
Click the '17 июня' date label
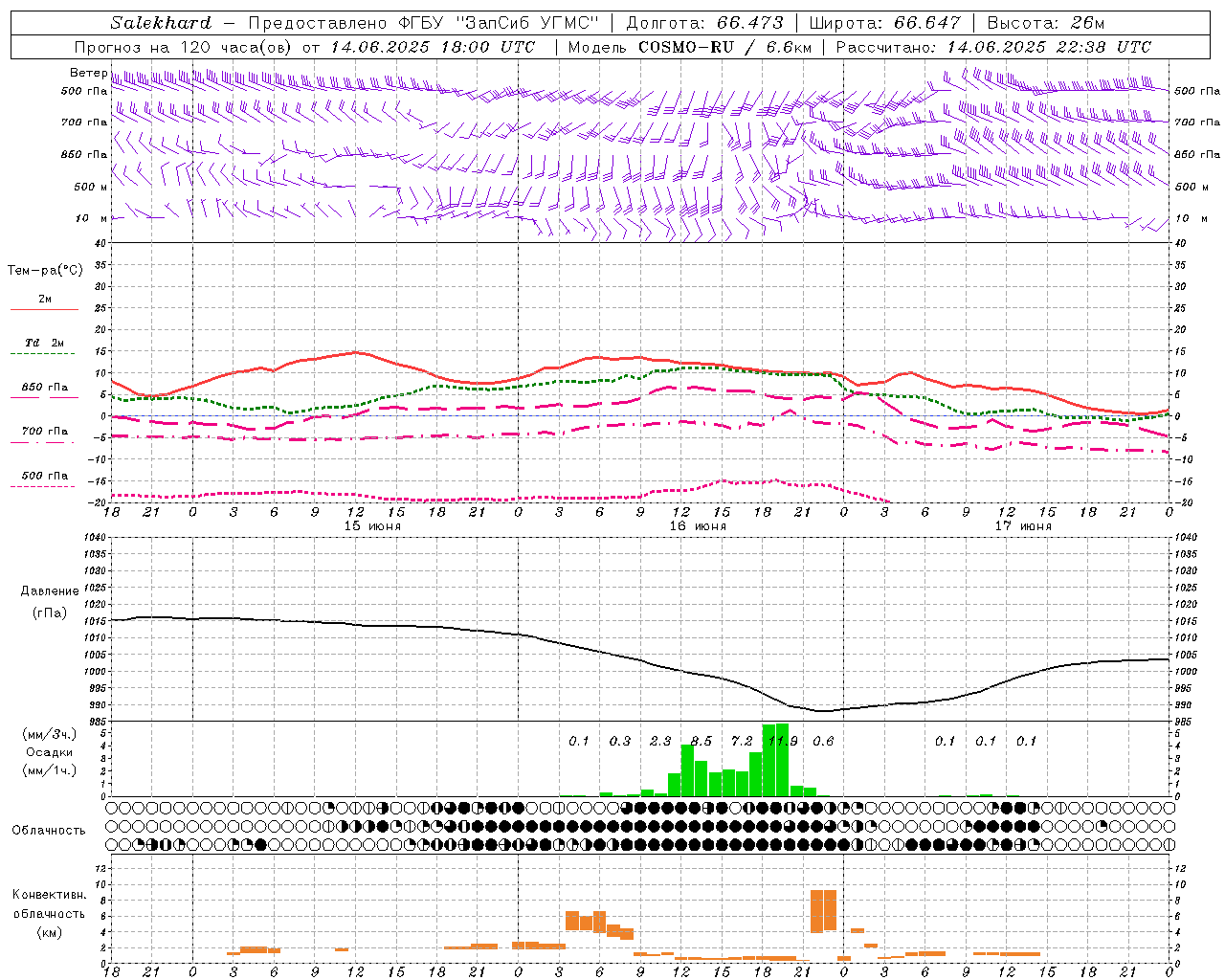(1023, 526)
